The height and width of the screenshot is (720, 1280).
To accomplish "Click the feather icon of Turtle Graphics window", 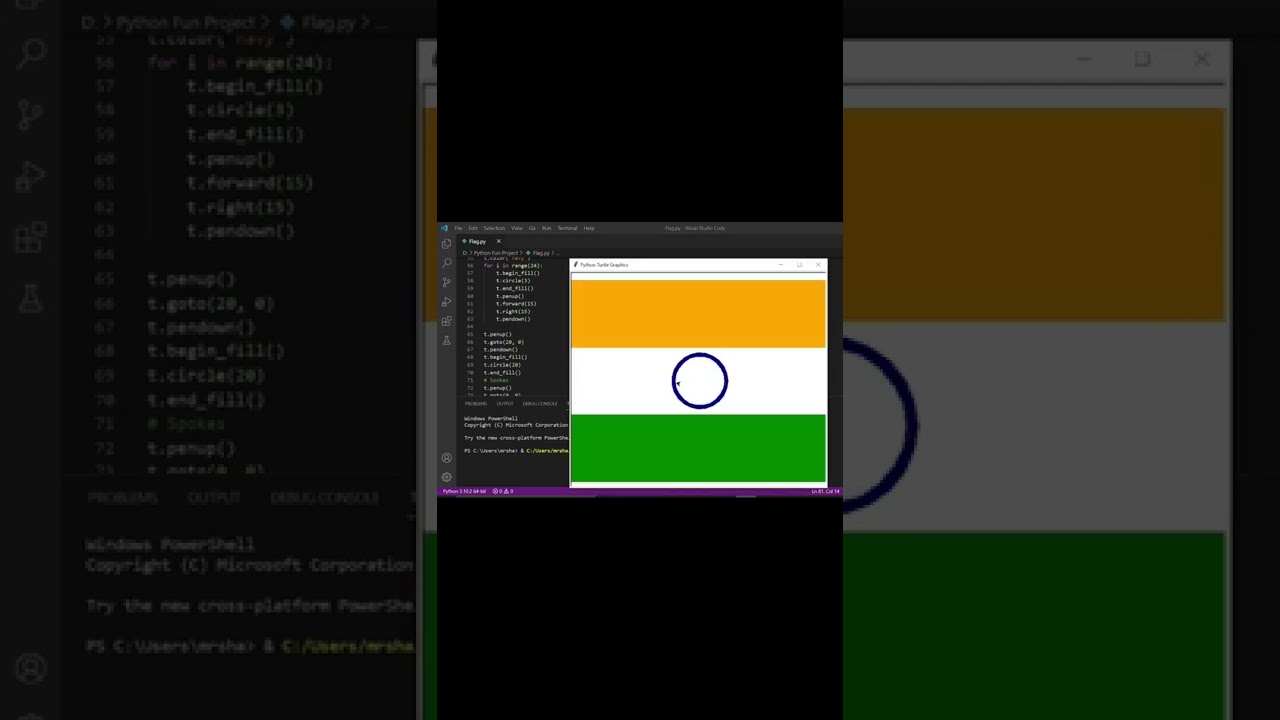I will [576, 265].
